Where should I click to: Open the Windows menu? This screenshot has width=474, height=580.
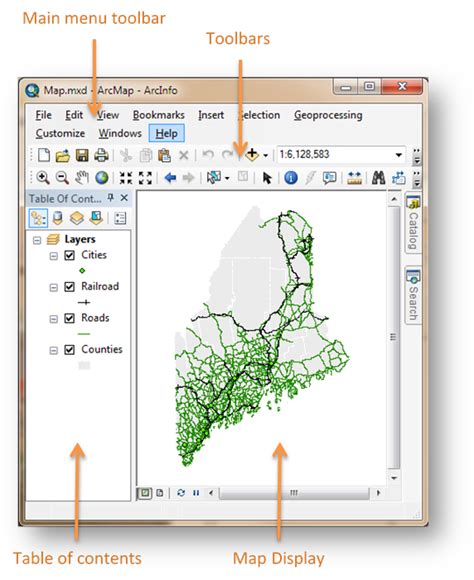(120, 133)
